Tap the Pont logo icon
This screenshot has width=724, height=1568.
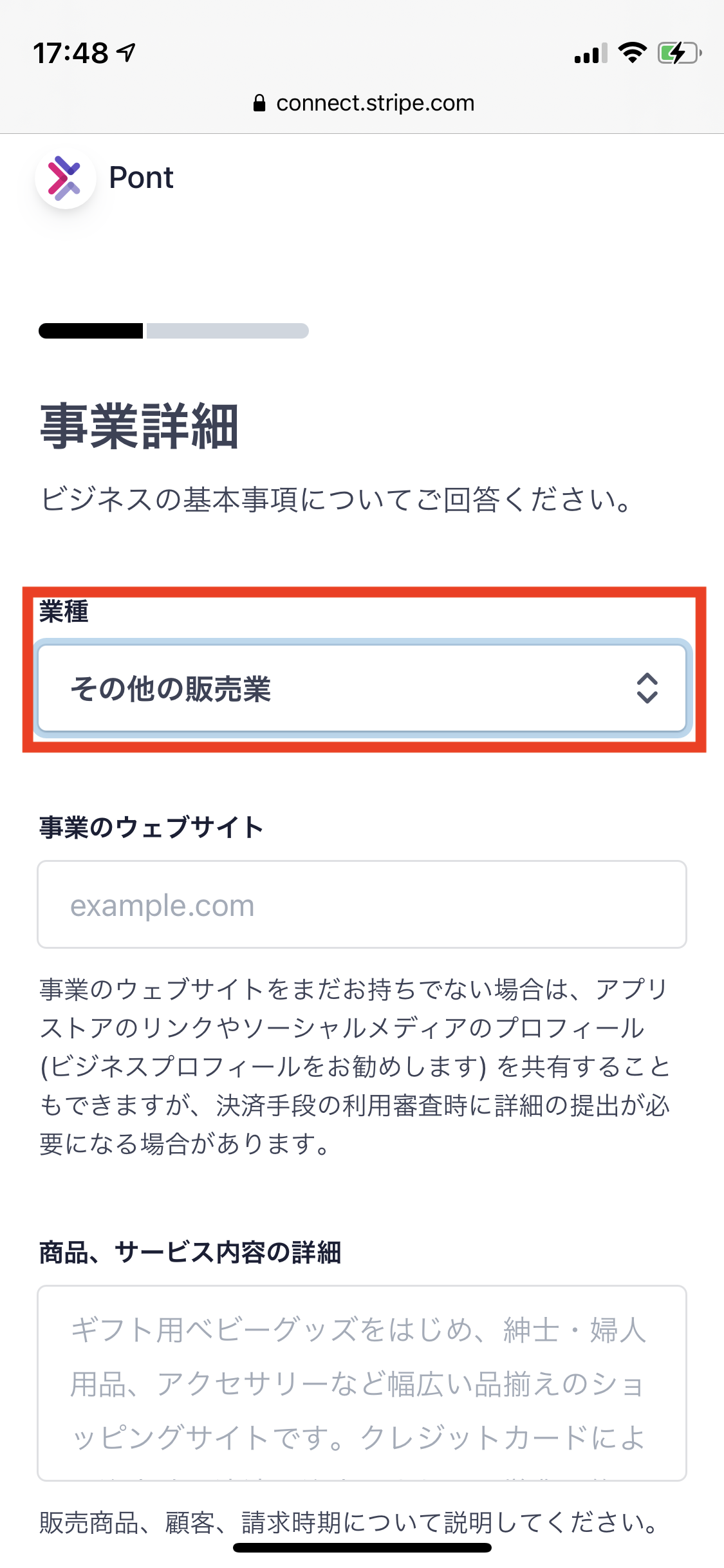[x=66, y=178]
